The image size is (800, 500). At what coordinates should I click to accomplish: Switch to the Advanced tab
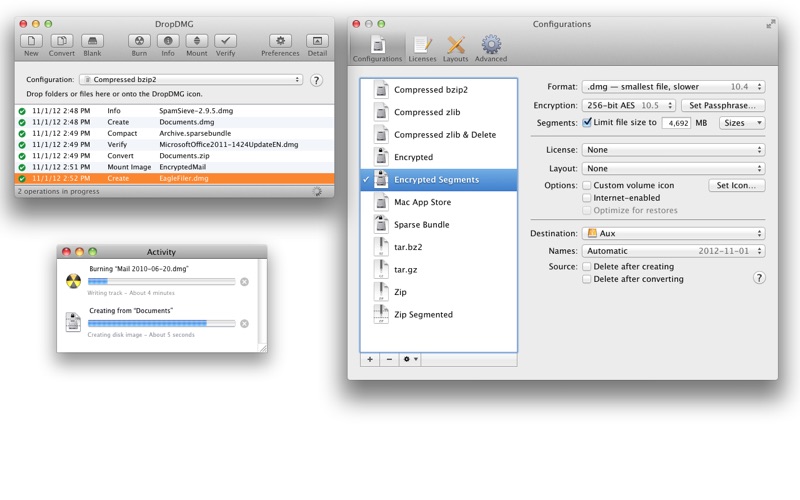pyautogui.click(x=490, y=46)
